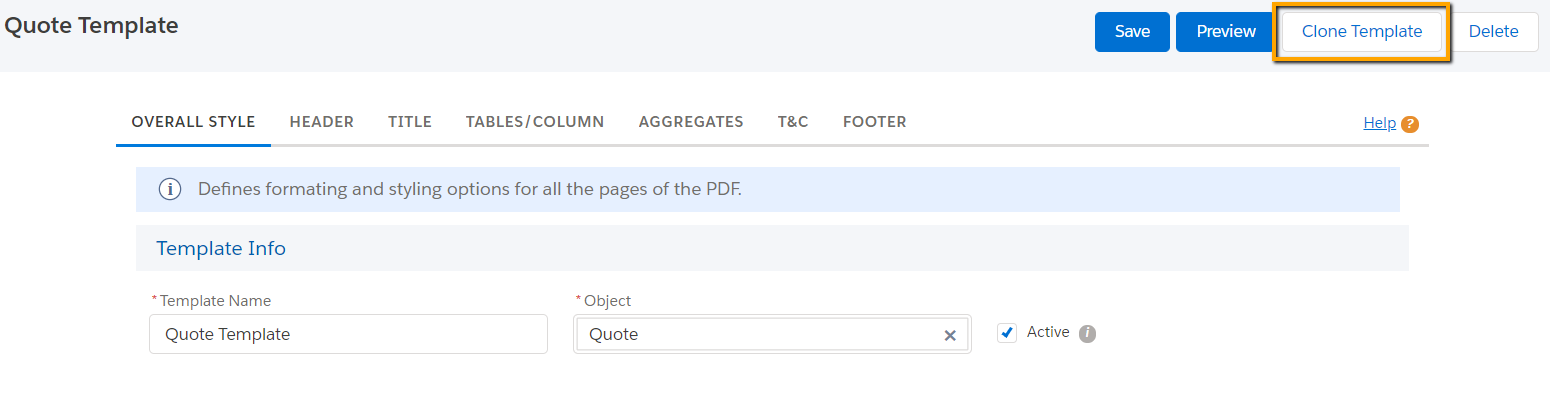Click Clone Template button

click(x=1362, y=32)
